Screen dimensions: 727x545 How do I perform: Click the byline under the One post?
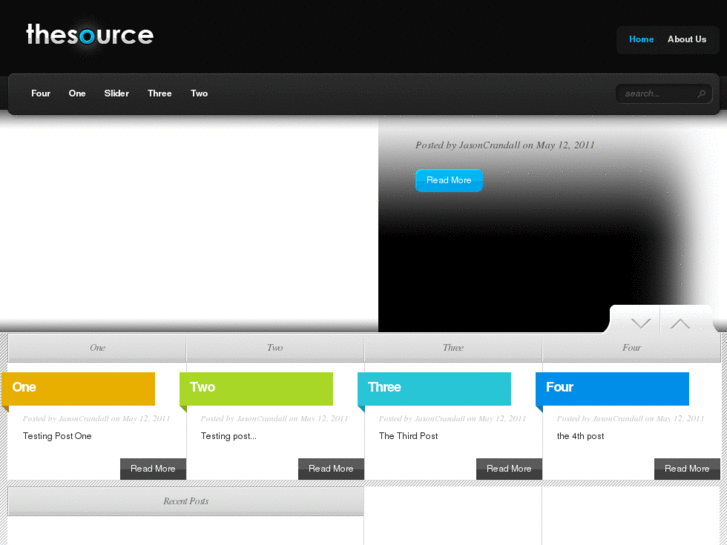96,418
